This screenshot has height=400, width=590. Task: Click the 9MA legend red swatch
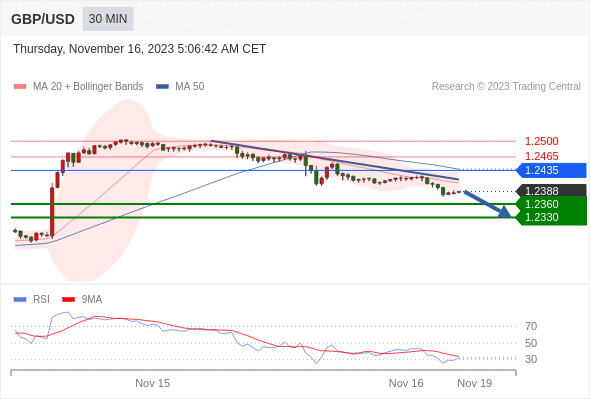[x=68, y=300]
